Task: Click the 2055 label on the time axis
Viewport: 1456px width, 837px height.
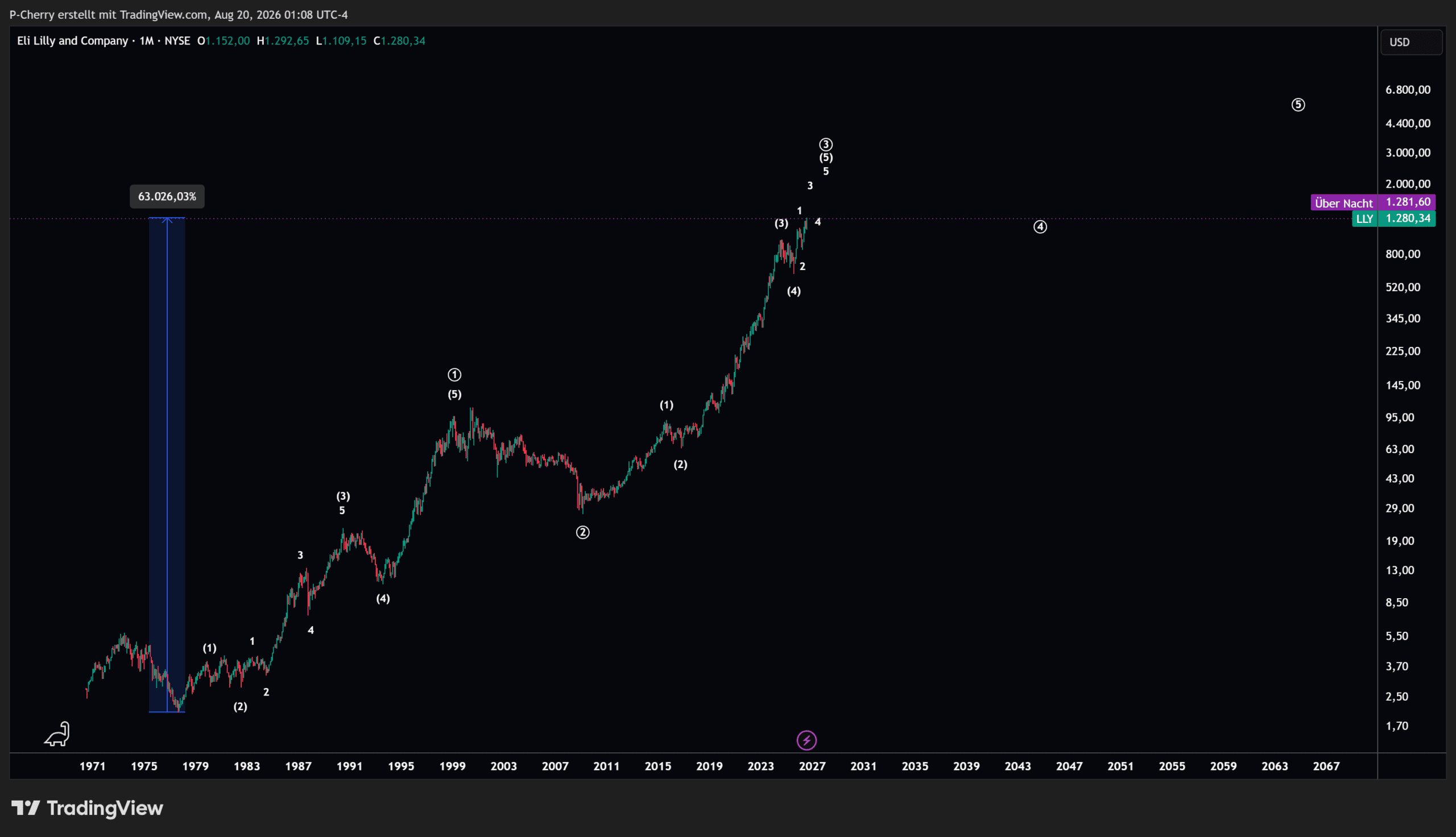Action: coord(1172,766)
